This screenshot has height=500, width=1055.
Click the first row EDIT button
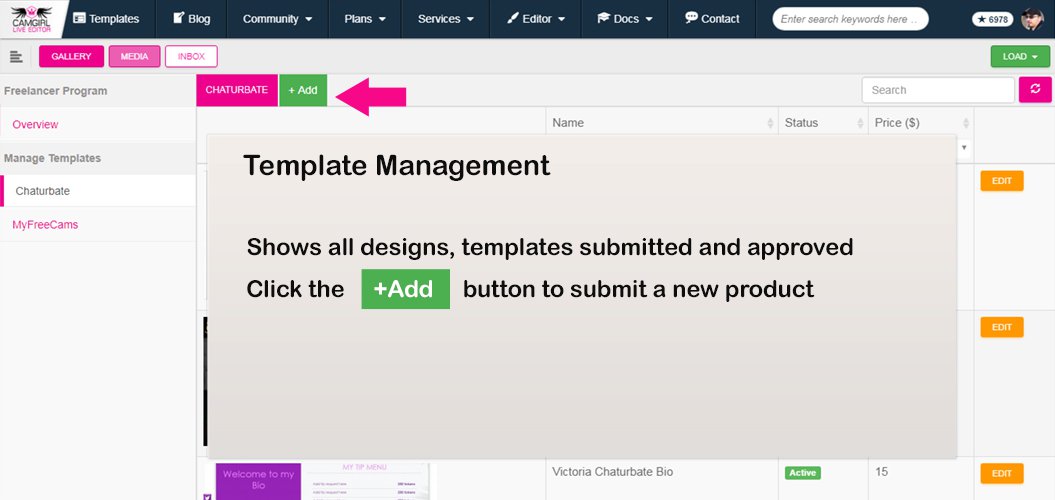(1002, 181)
